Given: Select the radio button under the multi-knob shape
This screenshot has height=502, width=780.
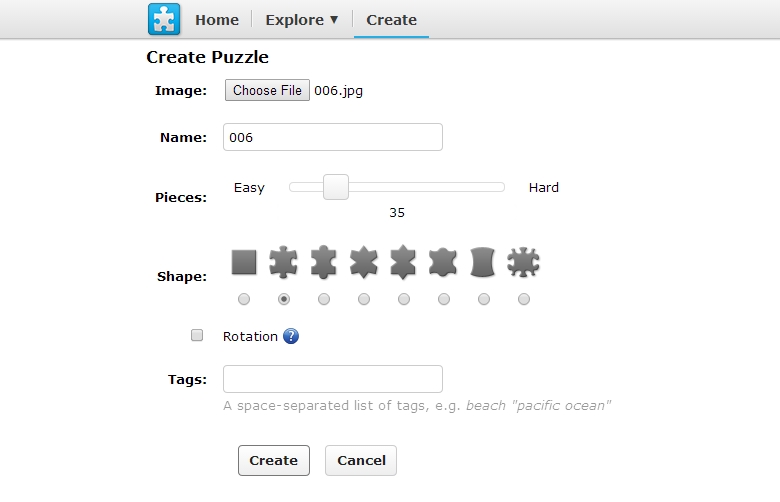Looking at the screenshot, I should click(524, 299).
